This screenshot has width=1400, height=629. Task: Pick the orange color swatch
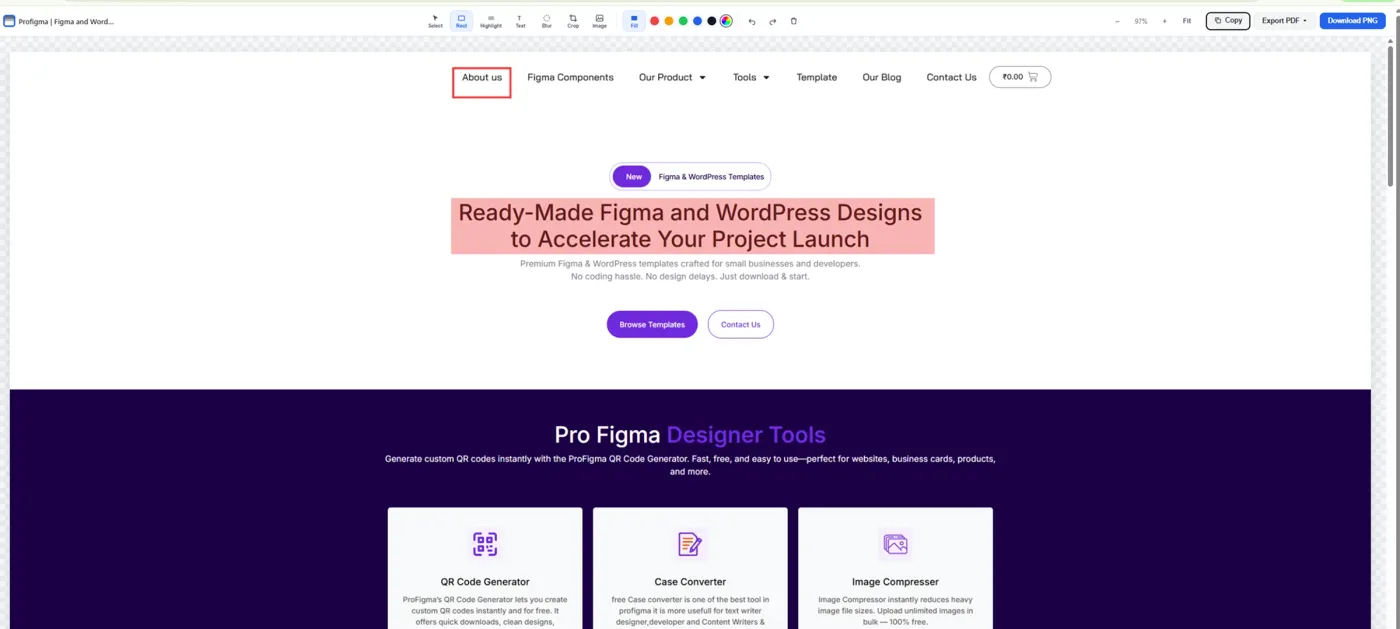pyautogui.click(x=669, y=21)
